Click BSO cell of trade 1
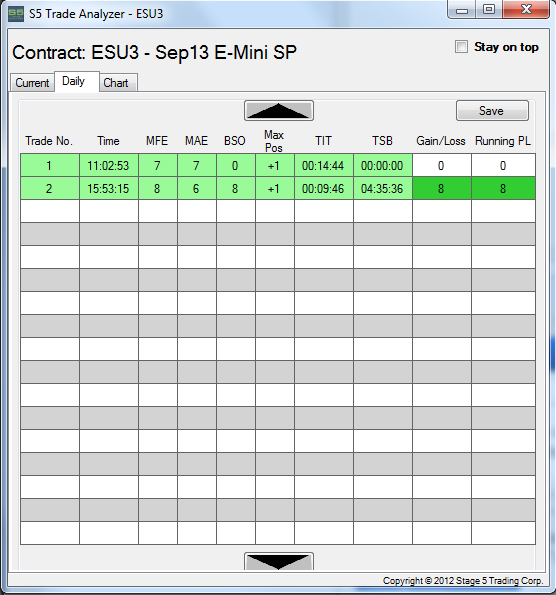Viewport: 556px width, 595px height. [x=236, y=165]
